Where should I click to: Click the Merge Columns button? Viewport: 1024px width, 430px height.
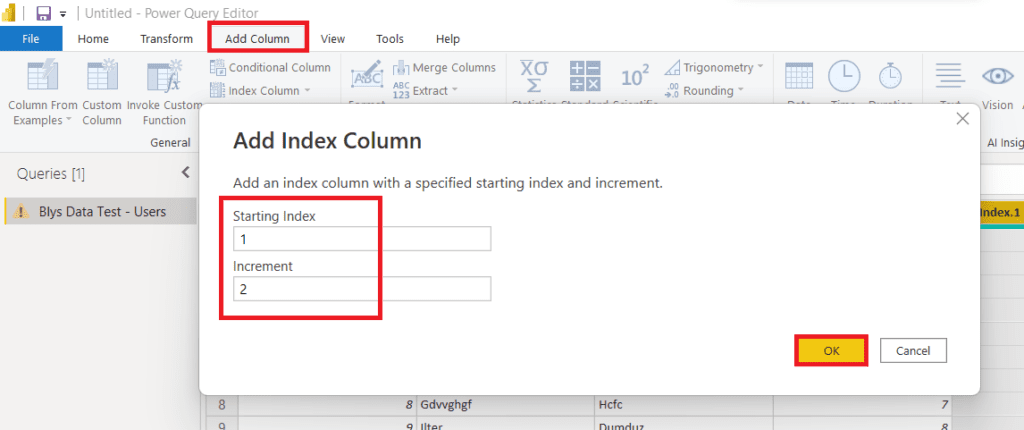[x=444, y=67]
